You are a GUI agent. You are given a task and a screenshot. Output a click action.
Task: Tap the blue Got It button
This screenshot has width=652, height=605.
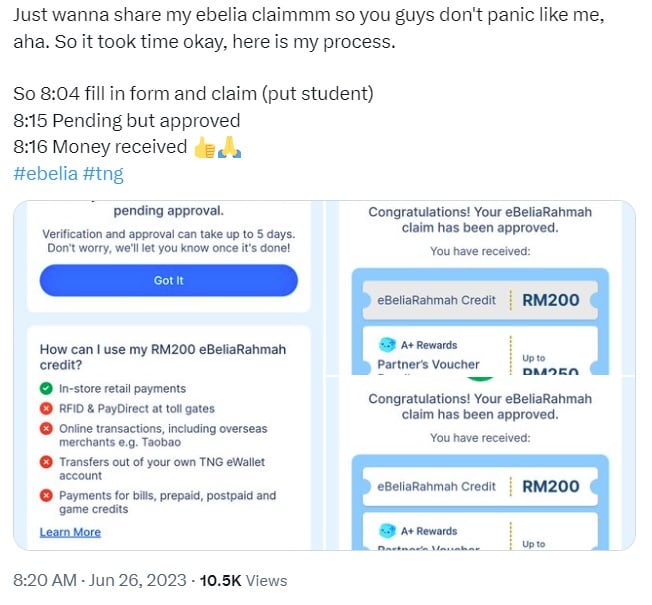(168, 280)
